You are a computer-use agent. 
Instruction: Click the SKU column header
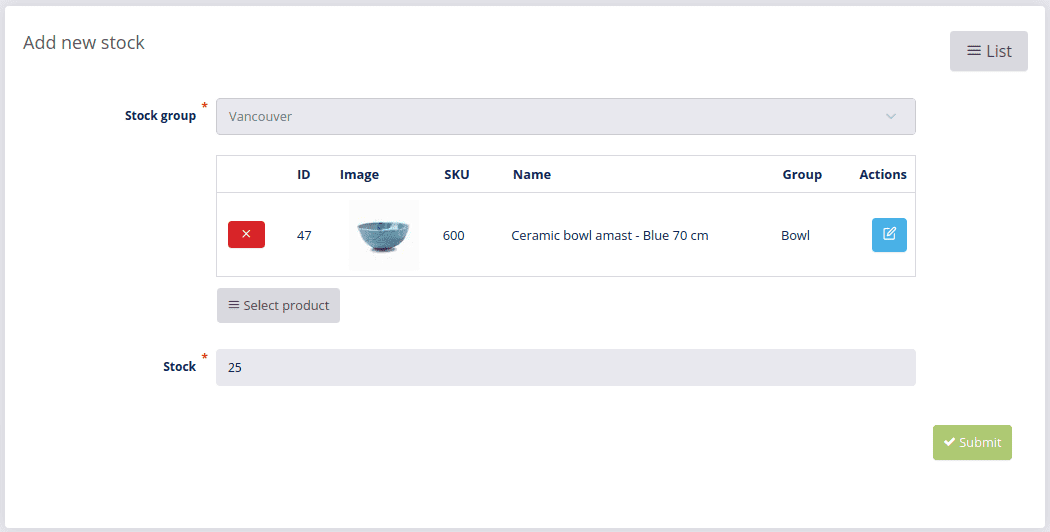pyautogui.click(x=457, y=175)
